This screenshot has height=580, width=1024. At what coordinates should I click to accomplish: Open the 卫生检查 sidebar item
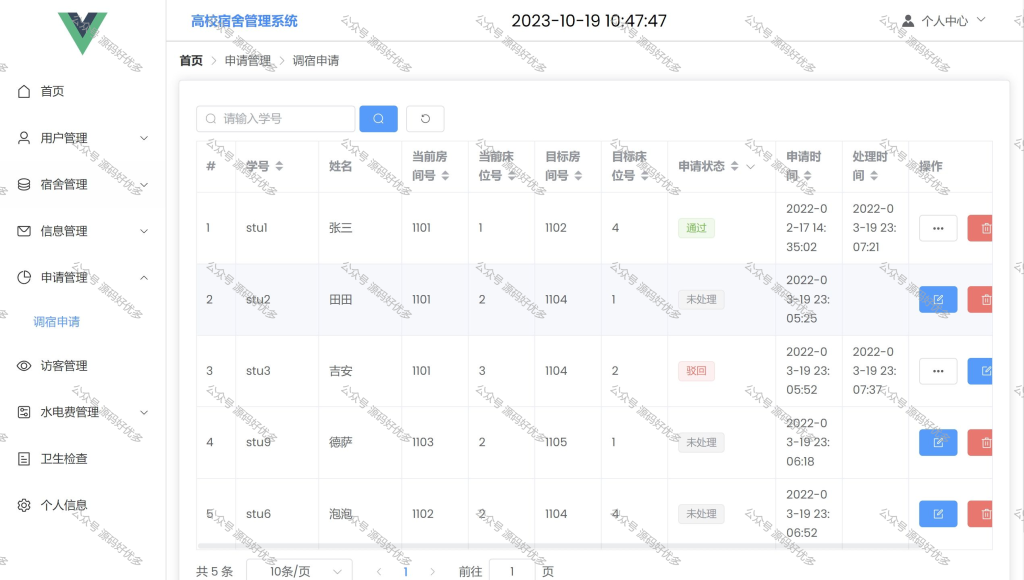point(83,459)
